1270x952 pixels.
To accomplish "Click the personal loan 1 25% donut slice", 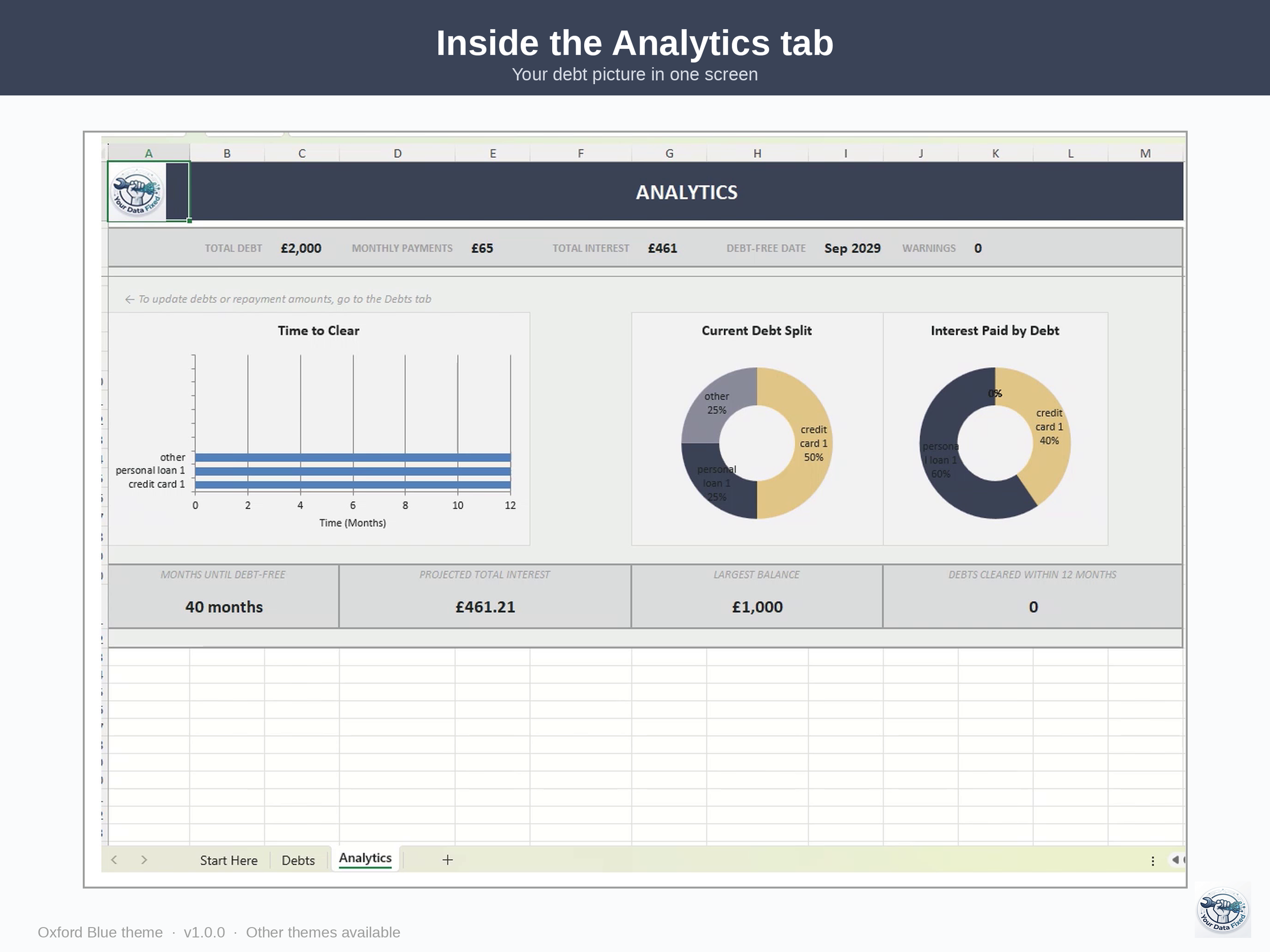I will (716, 483).
